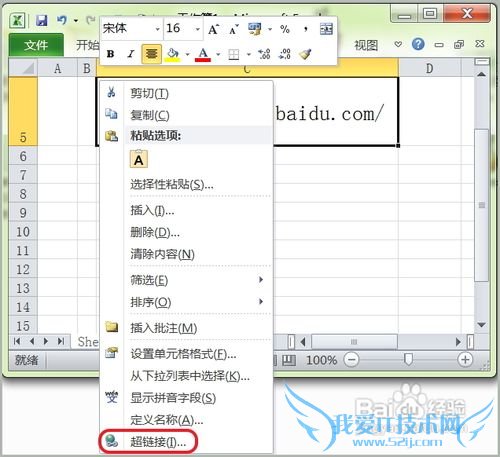500x457 pixels.
Task: Increase decimal places
Action: [264, 54]
